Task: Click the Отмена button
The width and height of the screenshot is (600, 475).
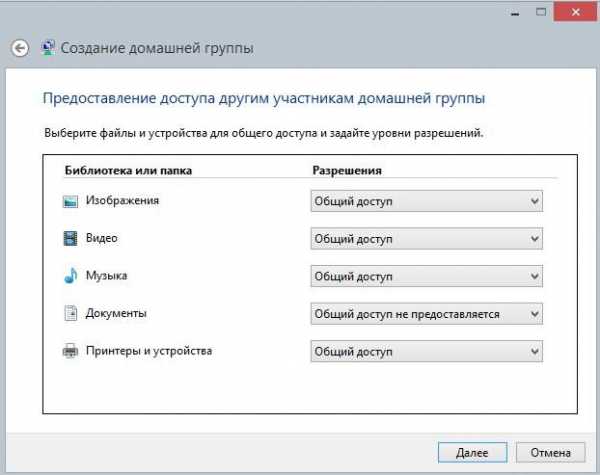Action: 551,453
